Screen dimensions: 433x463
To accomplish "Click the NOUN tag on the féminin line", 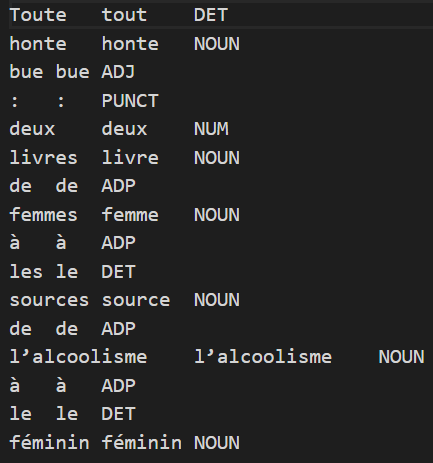I will (217, 443).
